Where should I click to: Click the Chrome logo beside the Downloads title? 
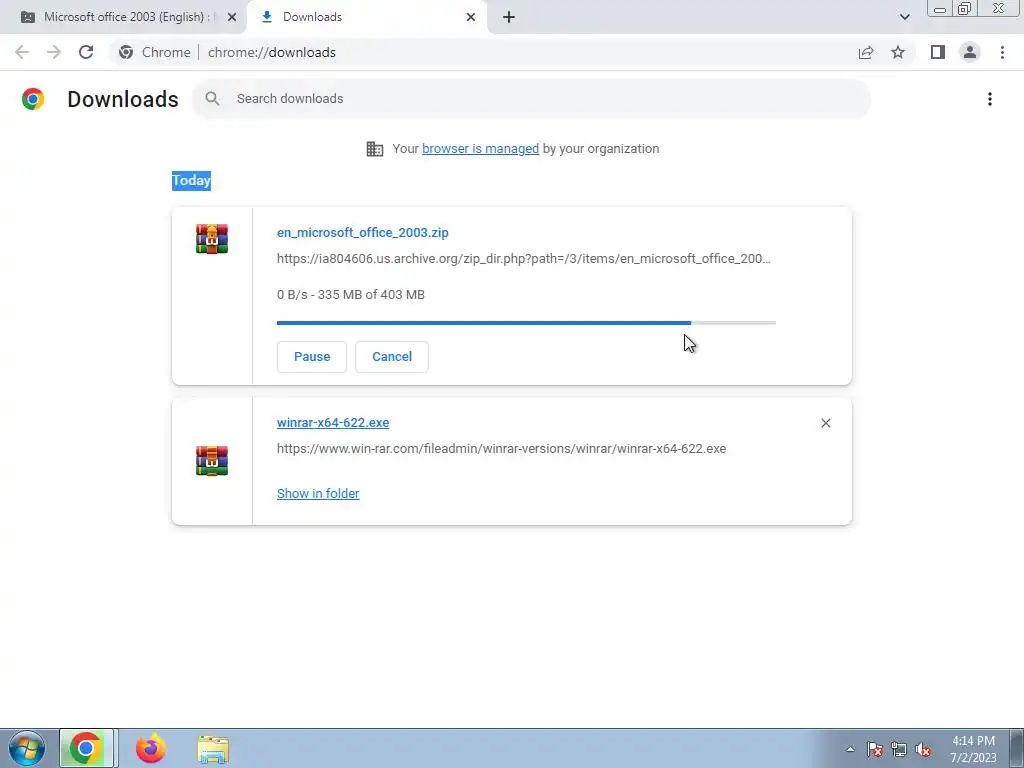[33, 99]
